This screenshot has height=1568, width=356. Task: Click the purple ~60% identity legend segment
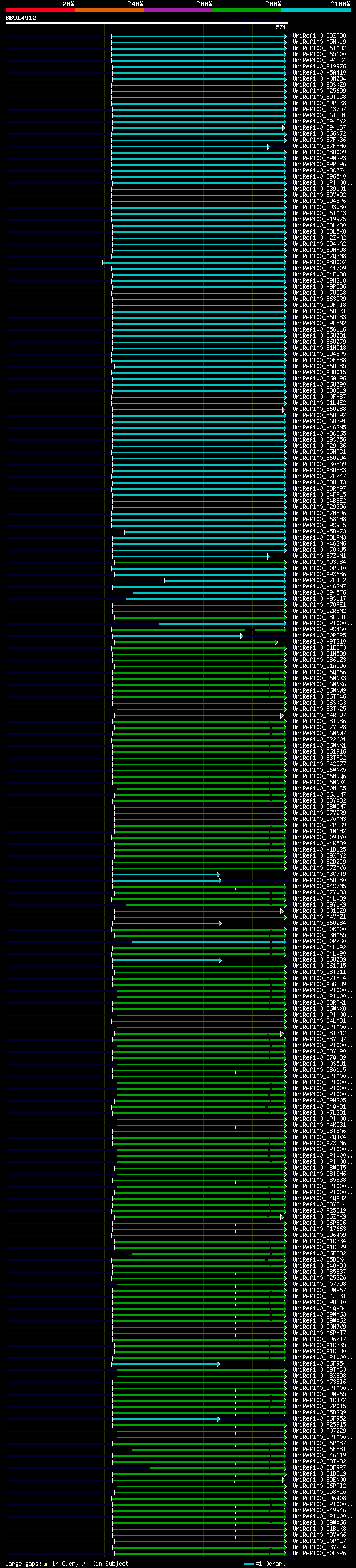179,10
